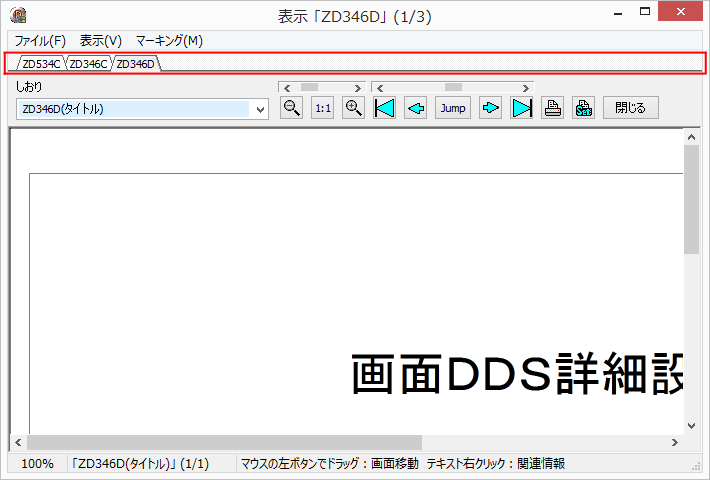Go to first page with cyan arrow

tap(384, 108)
